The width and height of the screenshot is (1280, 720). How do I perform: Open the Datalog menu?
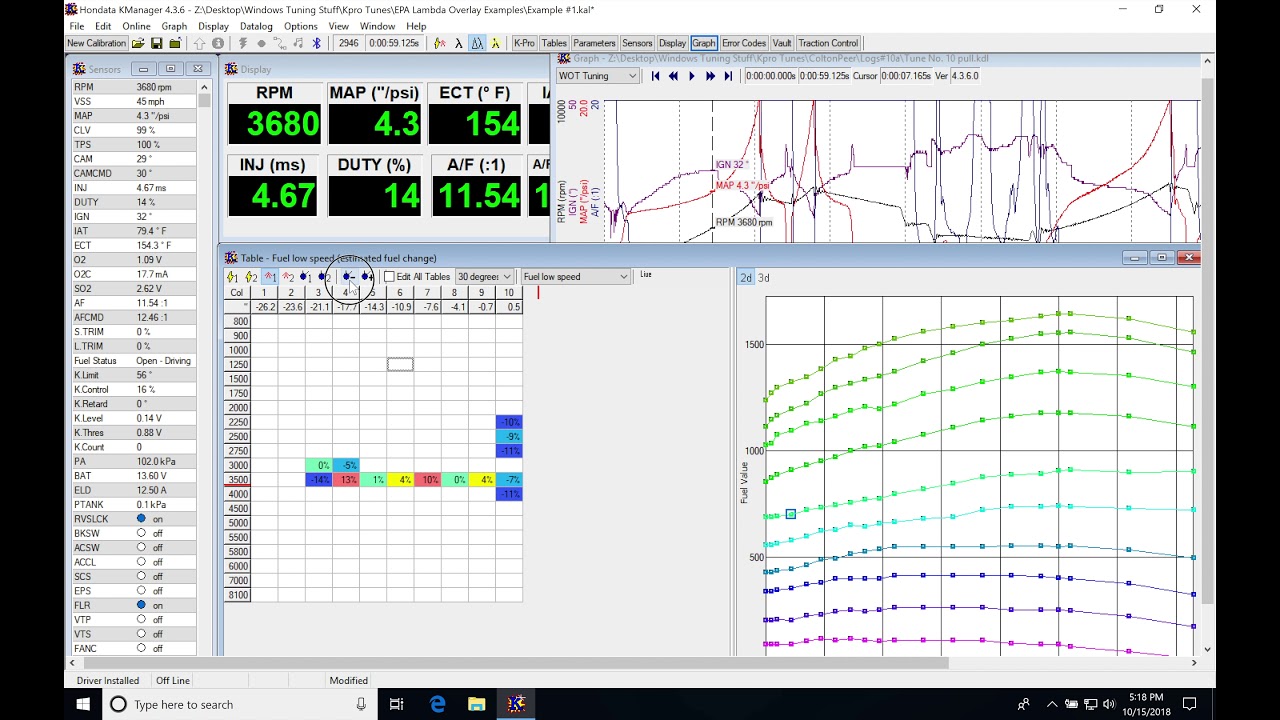coord(256,26)
